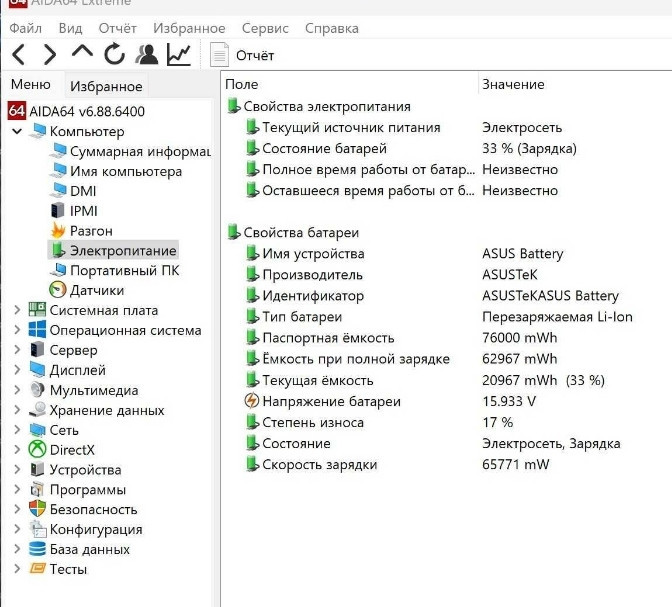Image resolution: width=672 pixels, height=607 pixels.
Task: Click the Отчёт toolbar button label
Action: click(x=255, y=56)
